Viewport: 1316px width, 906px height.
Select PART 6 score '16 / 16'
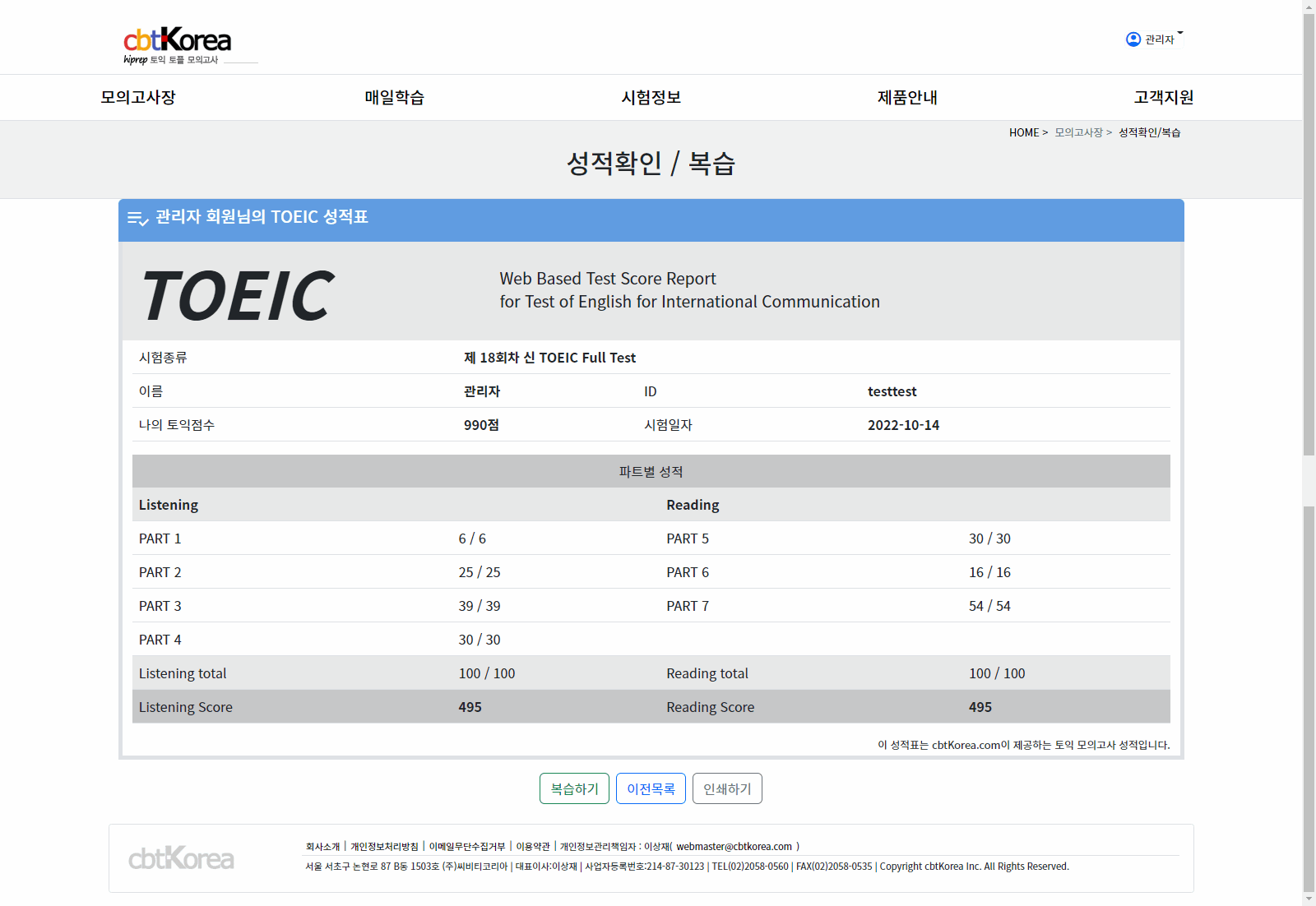tap(989, 572)
